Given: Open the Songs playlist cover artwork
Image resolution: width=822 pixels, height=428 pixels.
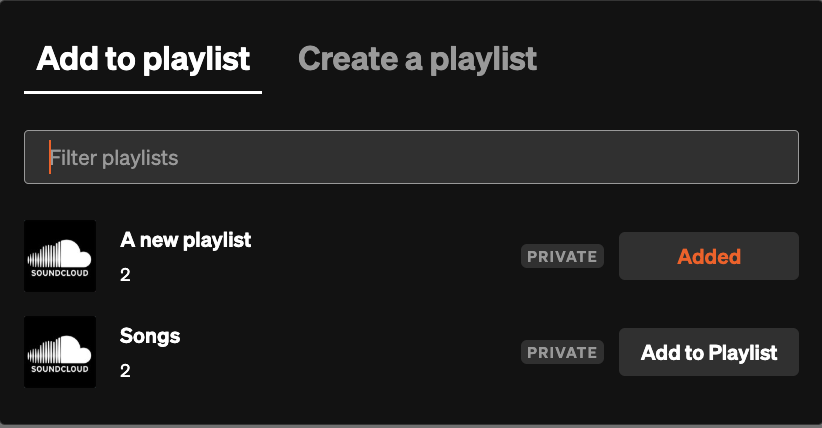Looking at the screenshot, I should click(x=60, y=352).
